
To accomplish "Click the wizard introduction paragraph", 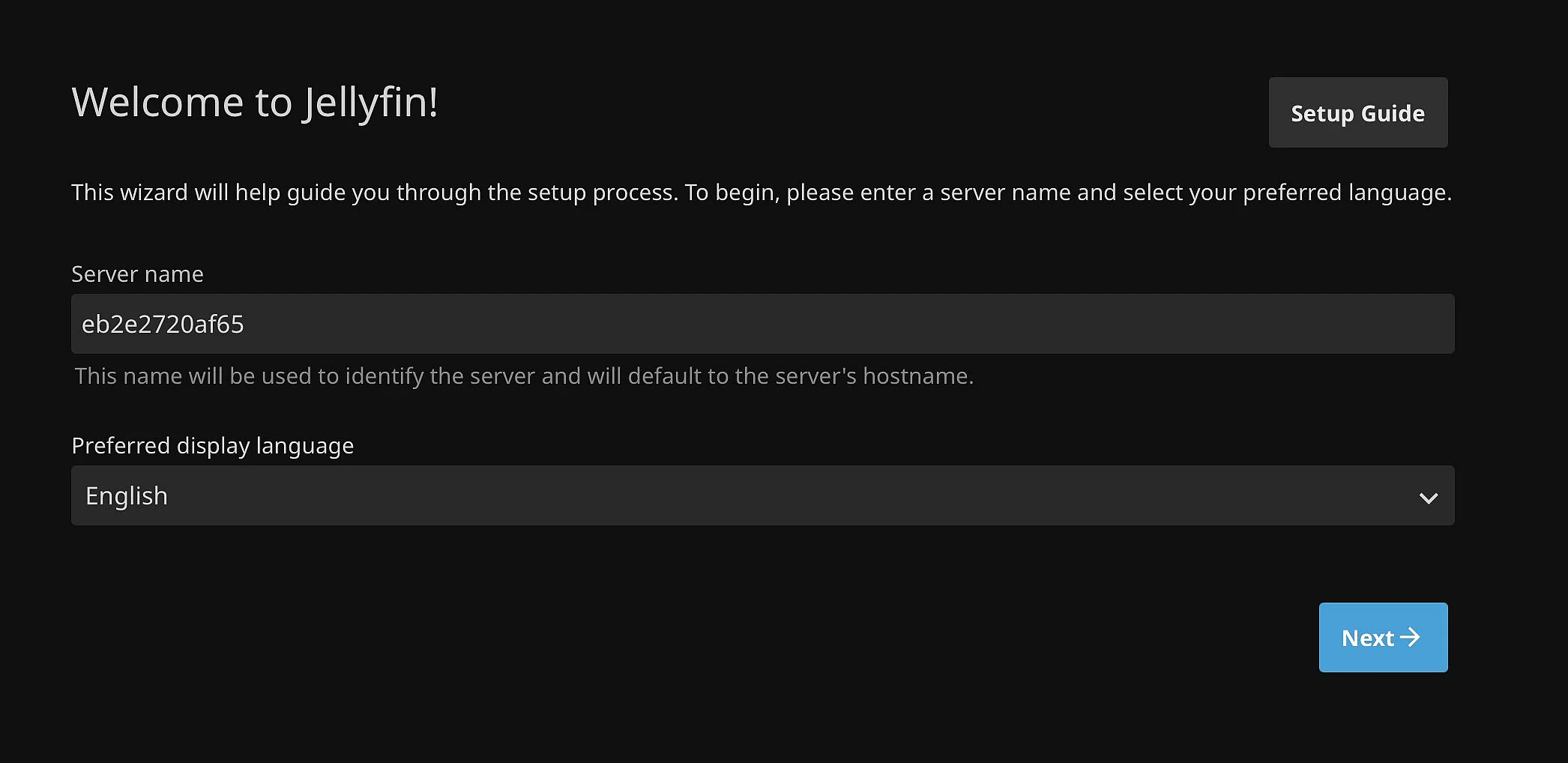I will tap(762, 193).
